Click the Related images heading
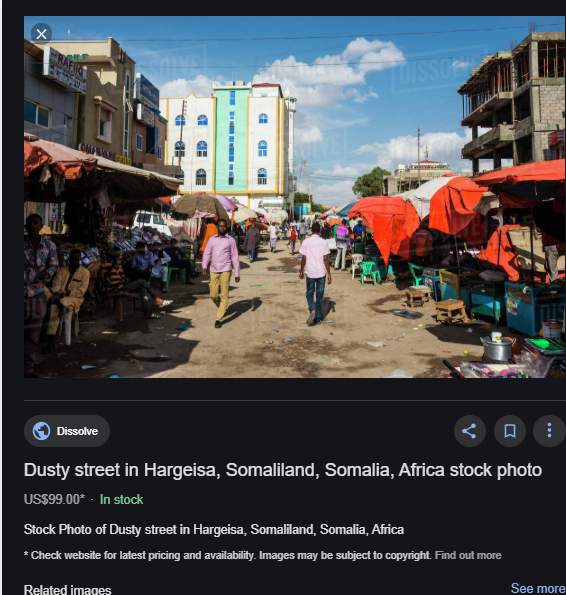This screenshot has width=566, height=595. tap(68, 590)
